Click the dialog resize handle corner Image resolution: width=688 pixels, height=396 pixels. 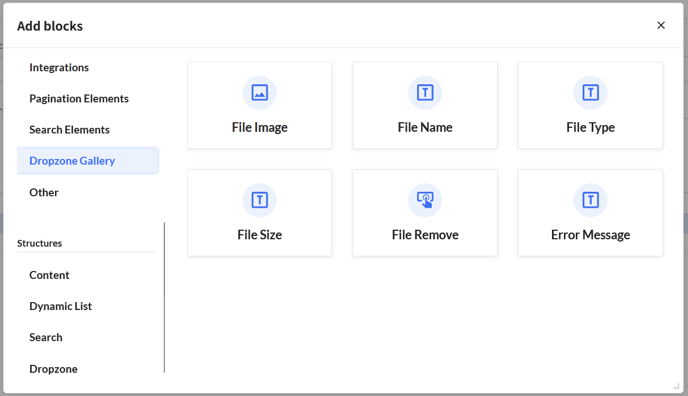[676, 385]
